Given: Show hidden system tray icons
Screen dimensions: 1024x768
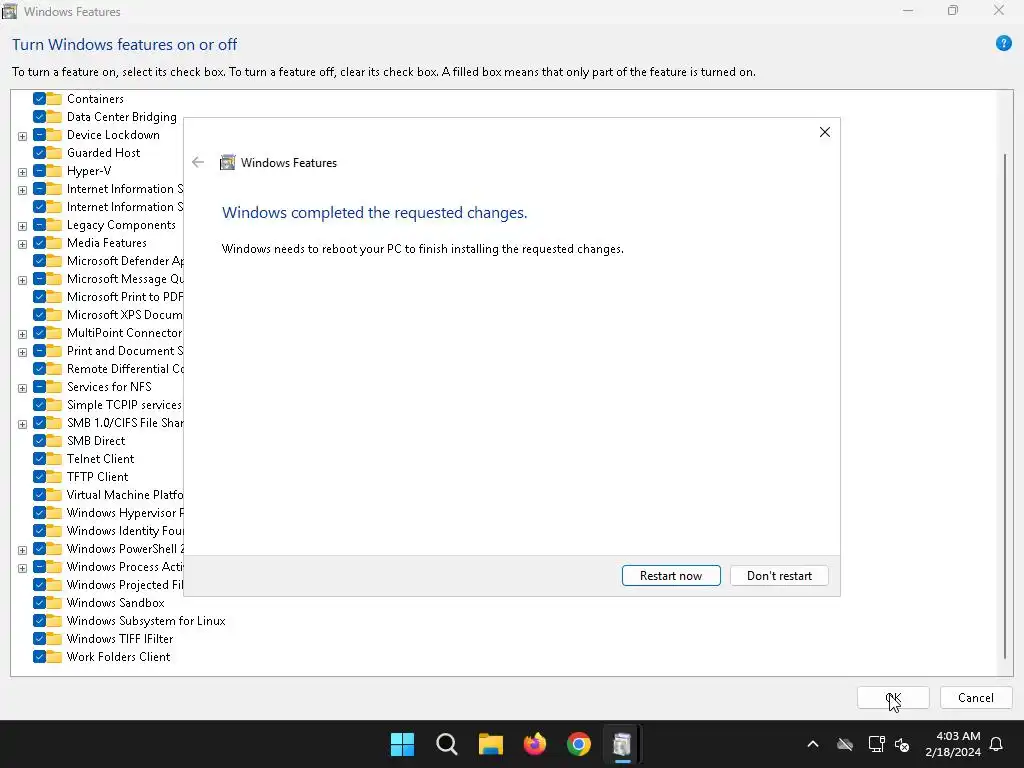Looking at the screenshot, I should 812,744.
